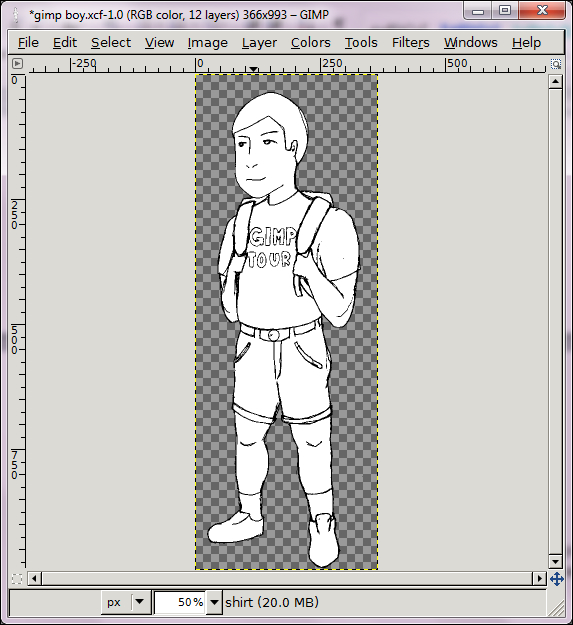The width and height of the screenshot is (573, 625).
Task: Click the horizontal scrollbar track
Action: point(287,578)
